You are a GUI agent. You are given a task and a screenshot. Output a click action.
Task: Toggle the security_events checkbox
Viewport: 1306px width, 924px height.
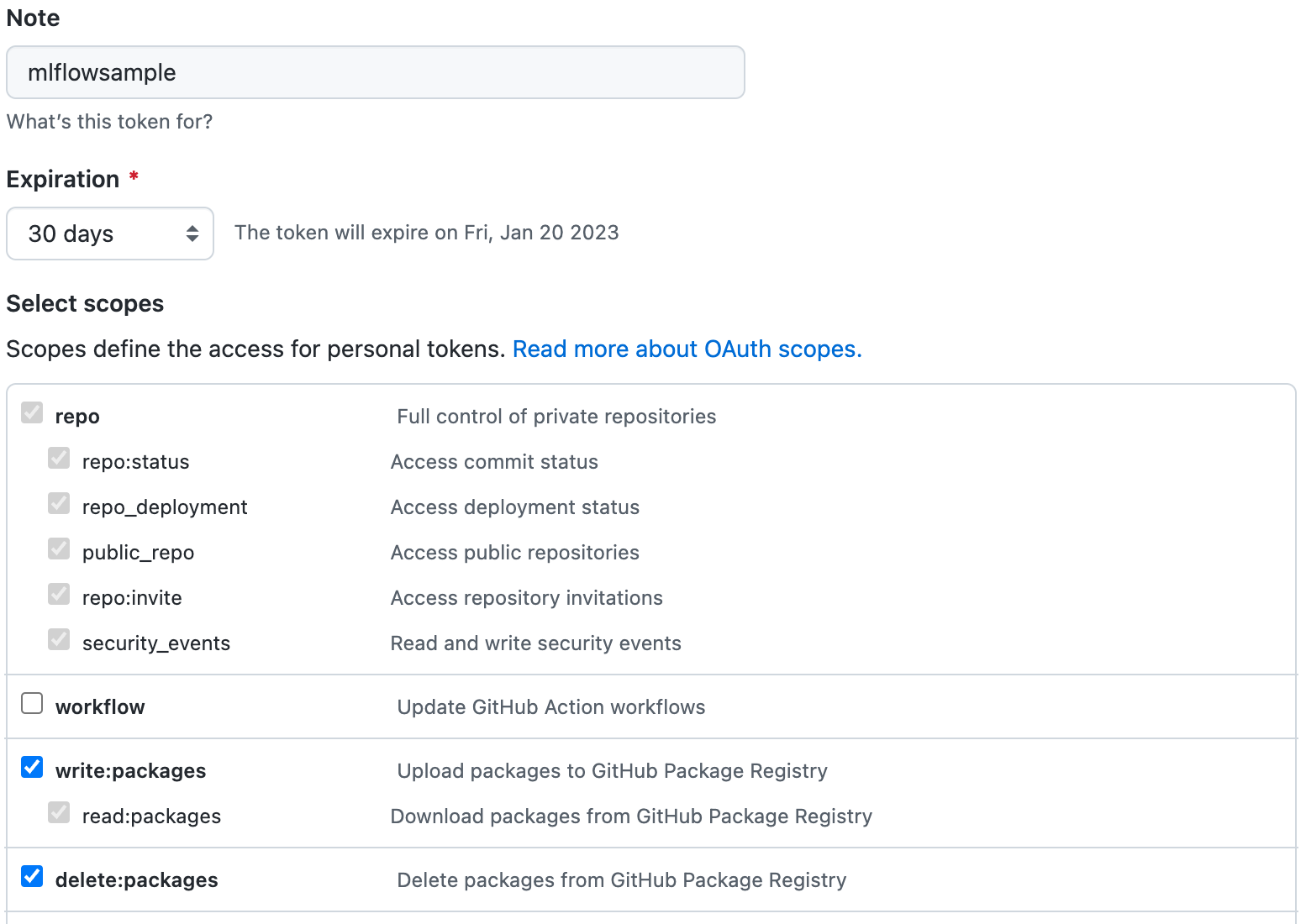[59, 639]
